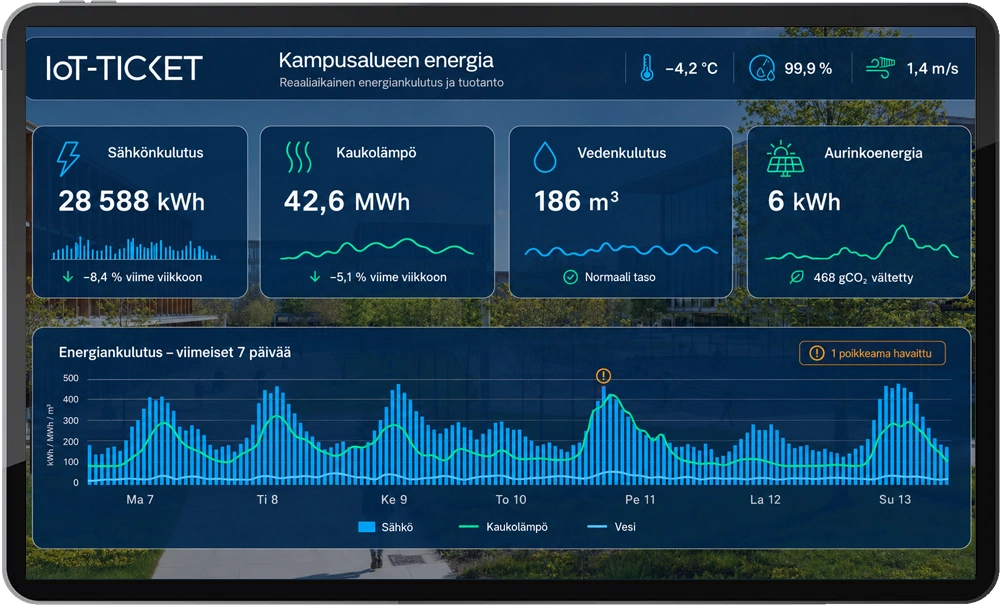
Task: Toggle the Kaukolämpö legend series
Action: tap(503, 527)
